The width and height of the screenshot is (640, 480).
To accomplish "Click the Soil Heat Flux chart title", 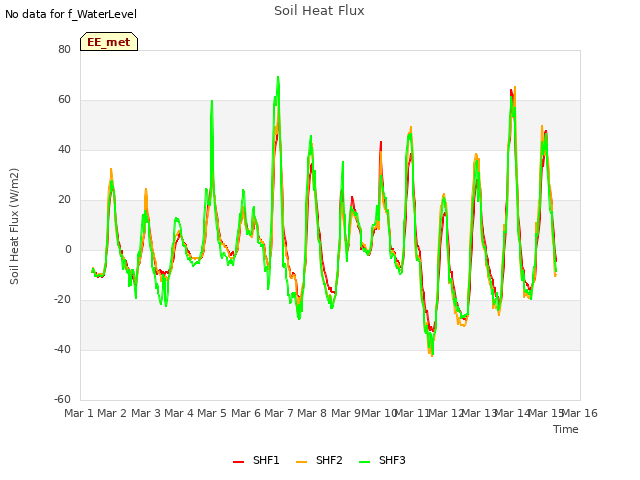I will [x=319, y=11].
